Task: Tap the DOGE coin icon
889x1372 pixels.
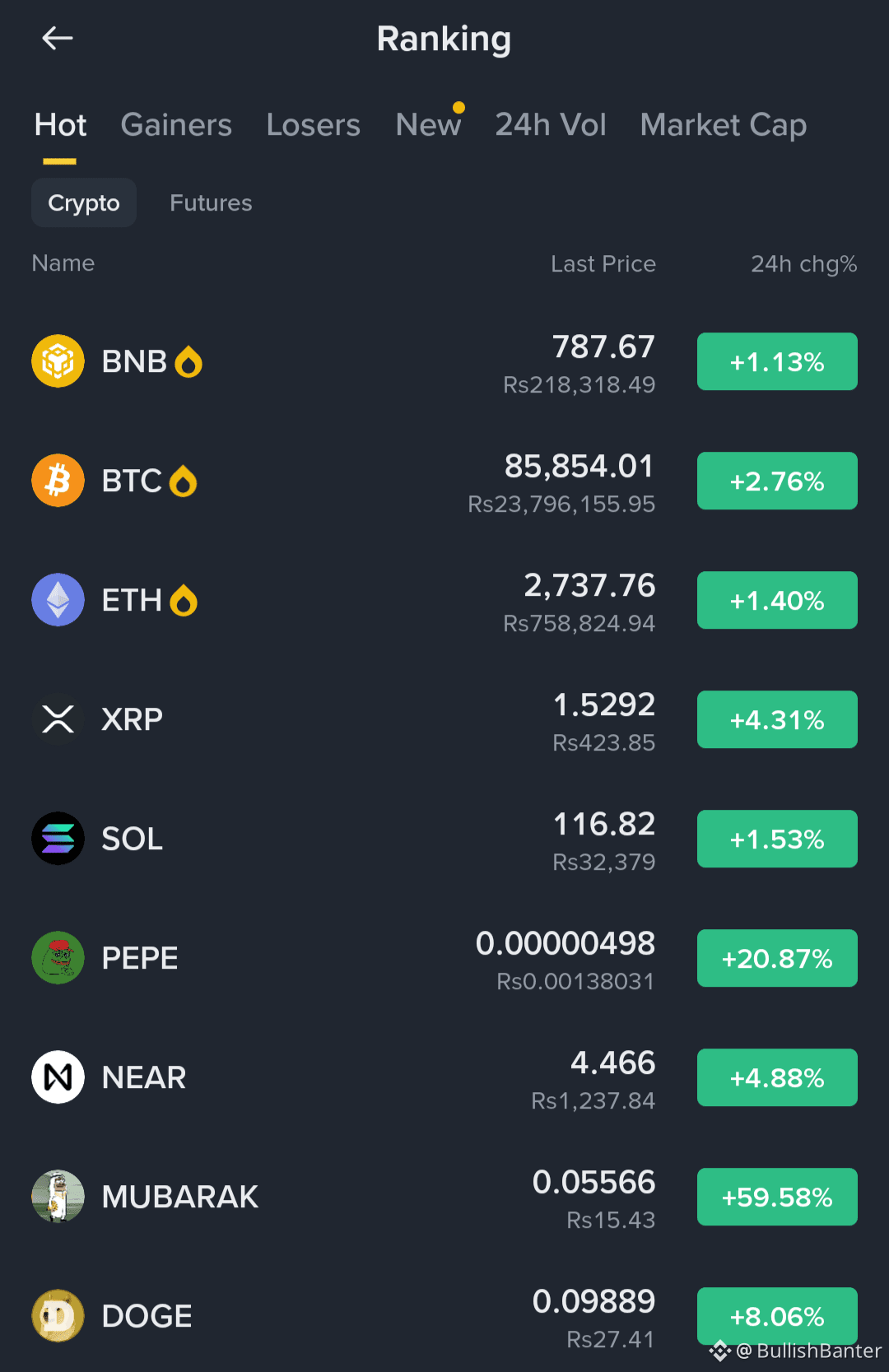Action: coord(58,1316)
